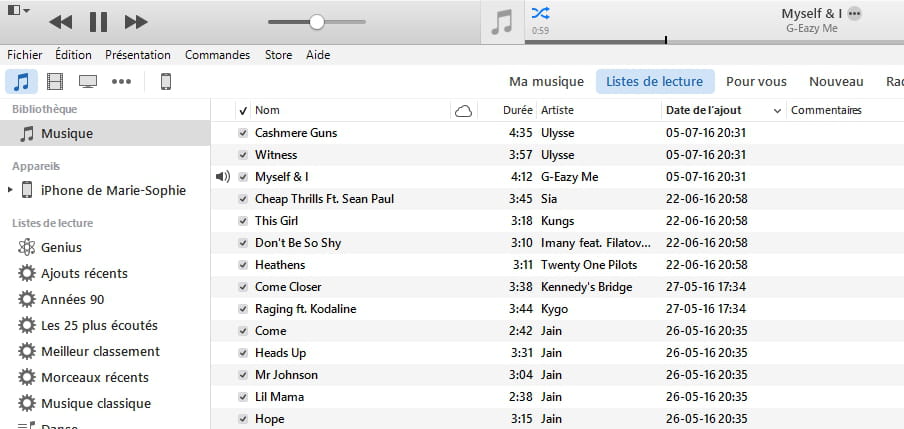This screenshot has width=904, height=429.
Task: Switch to the Movies film icon
Action: 55,82
